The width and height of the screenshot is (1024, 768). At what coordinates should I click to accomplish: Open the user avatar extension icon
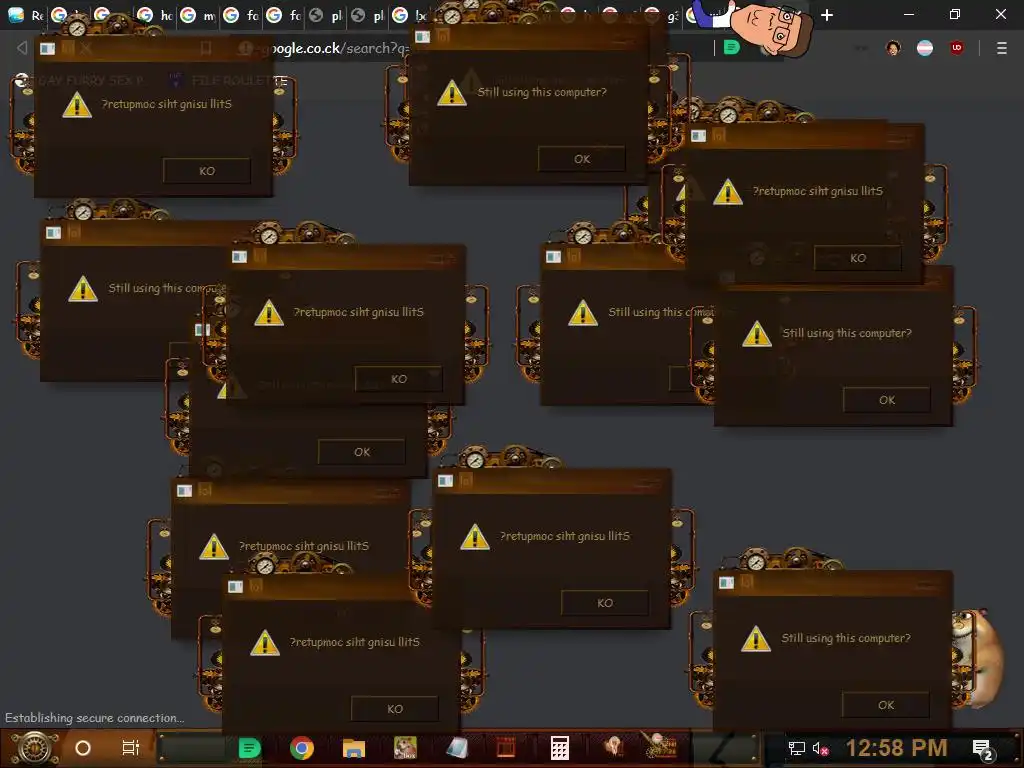point(893,48)
